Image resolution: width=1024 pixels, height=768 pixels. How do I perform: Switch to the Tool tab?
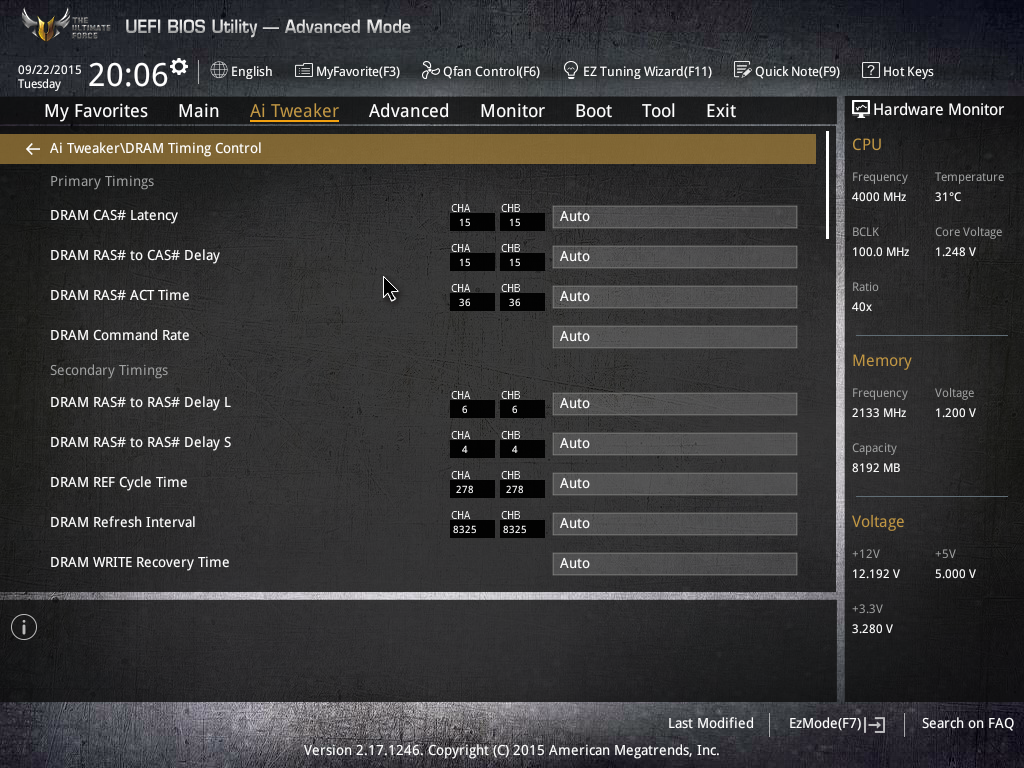click(658, 110)
